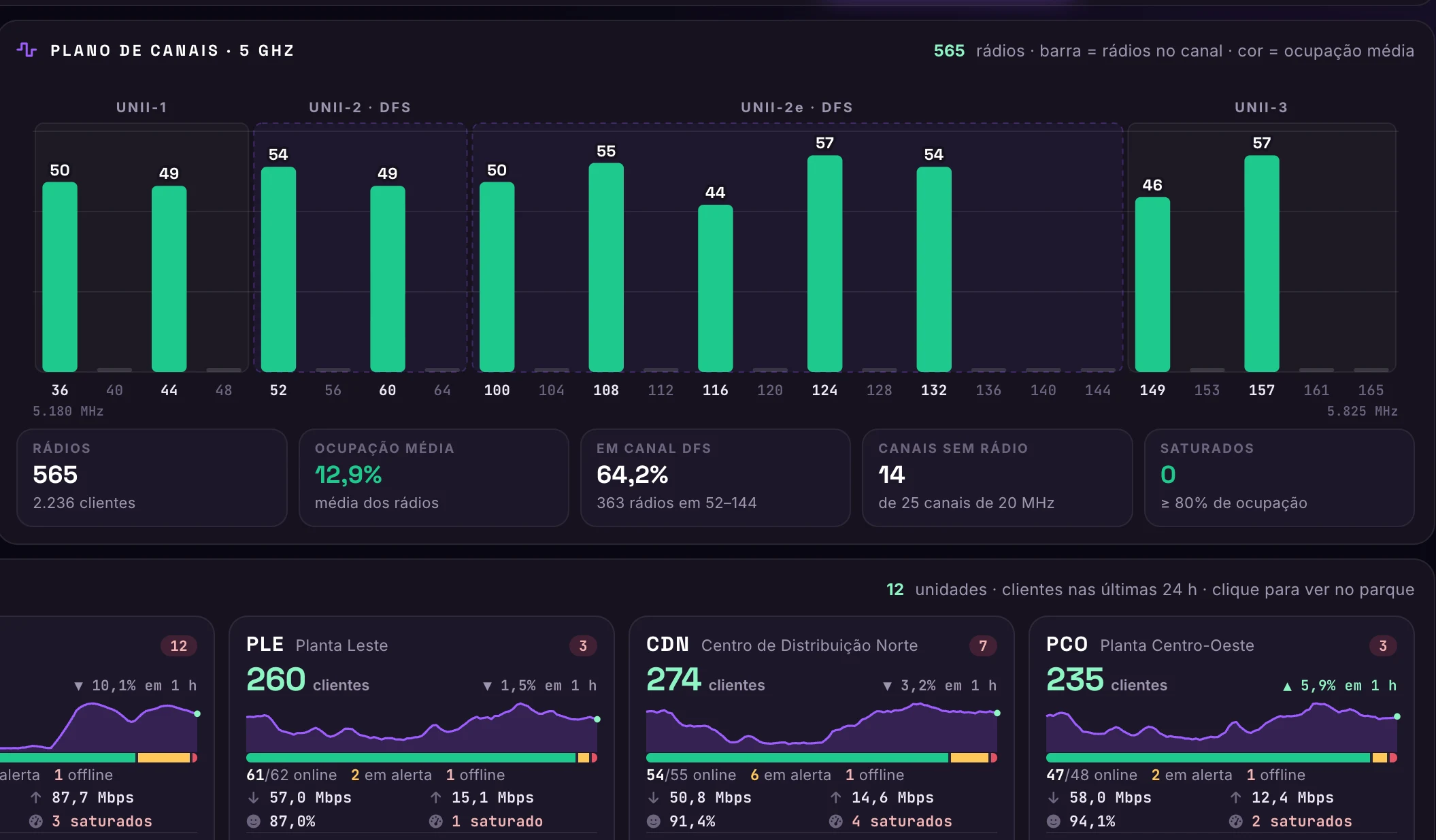Click the smiley face icon beside 87,0%
The width and height of the screenshot is (1436, 840).
click(254, 821)
